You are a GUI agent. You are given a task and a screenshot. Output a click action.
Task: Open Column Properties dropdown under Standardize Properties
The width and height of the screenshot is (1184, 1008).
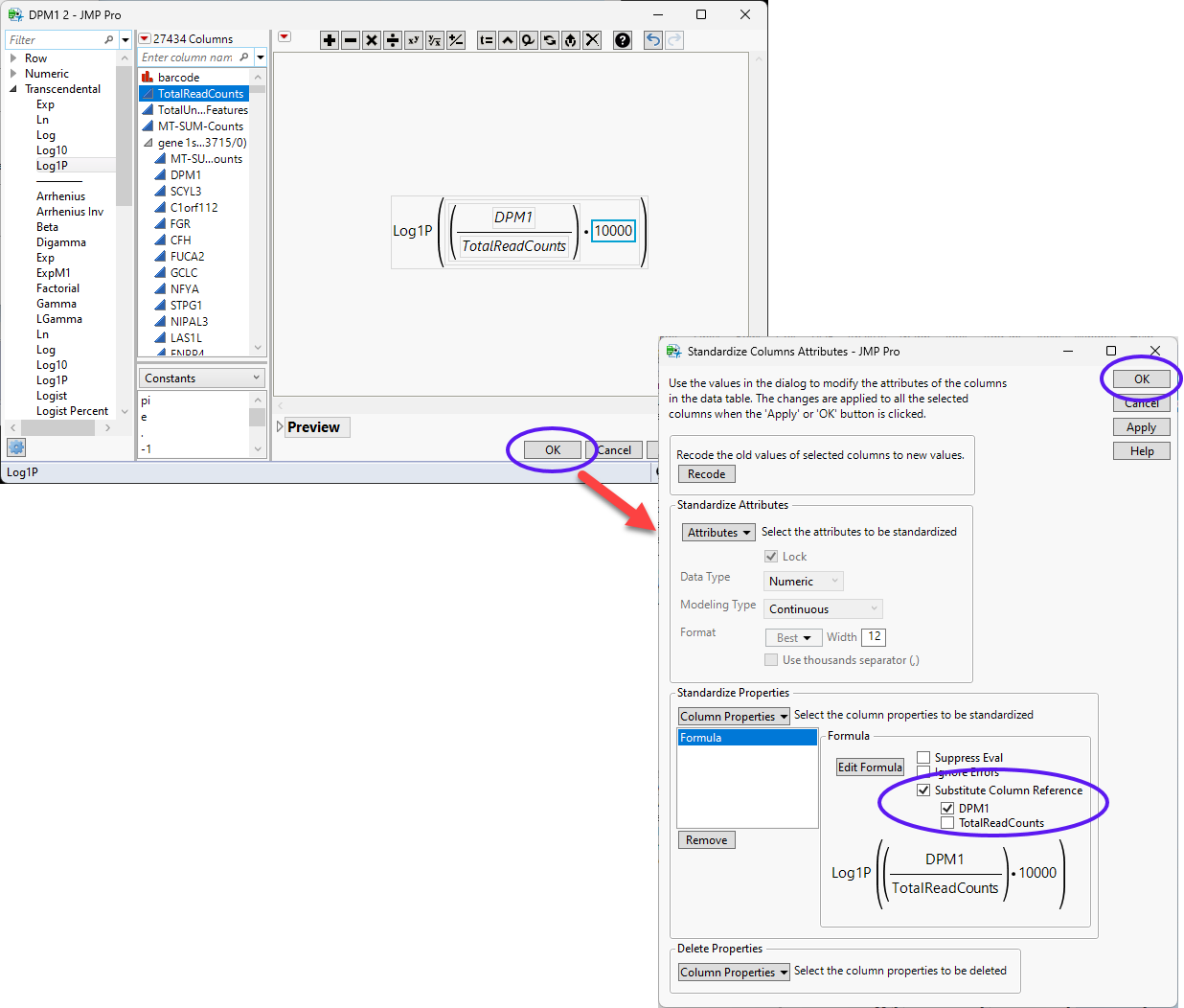click(734, 717)
